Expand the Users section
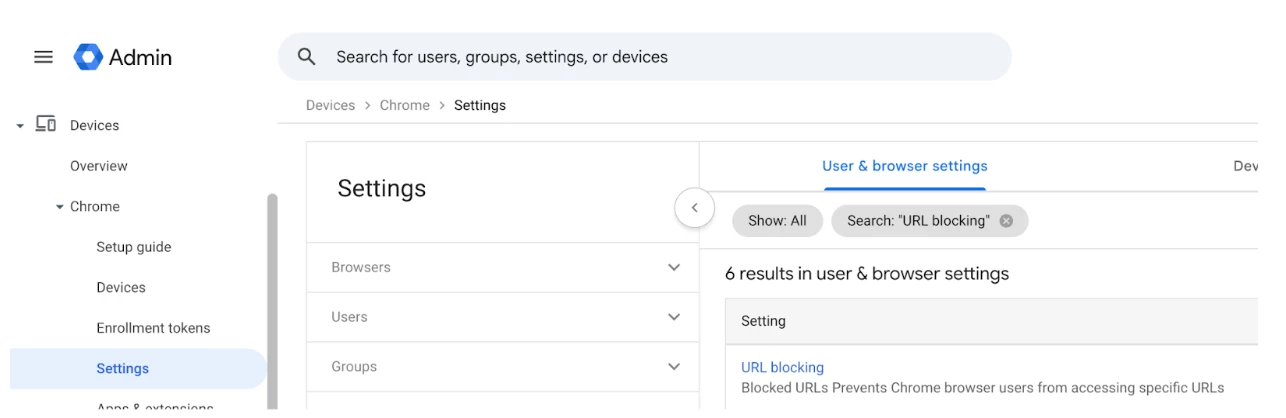The width and height of the screenshot is (1286, 418). point(673,317)
